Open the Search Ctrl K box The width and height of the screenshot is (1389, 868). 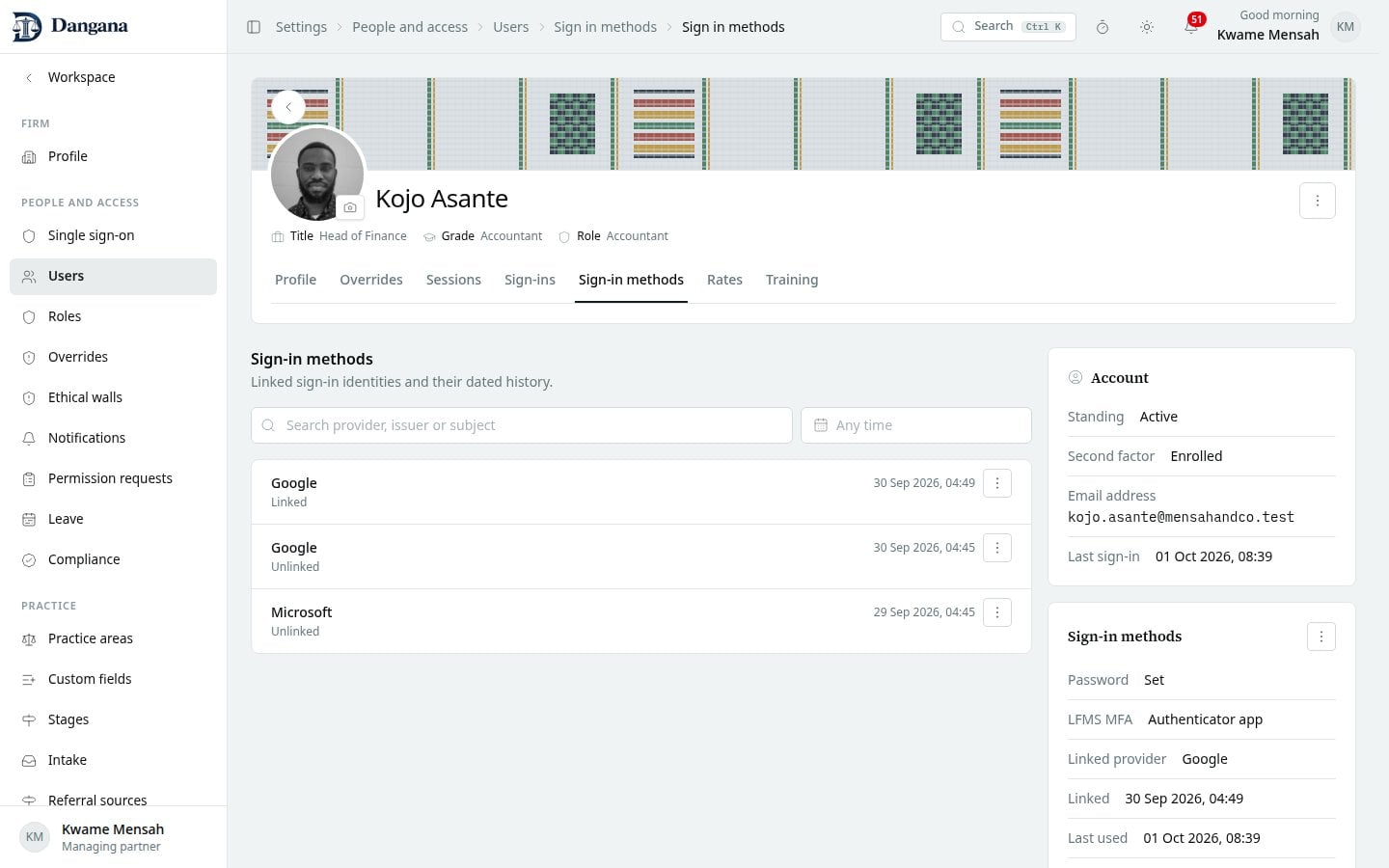point(1008,27)
